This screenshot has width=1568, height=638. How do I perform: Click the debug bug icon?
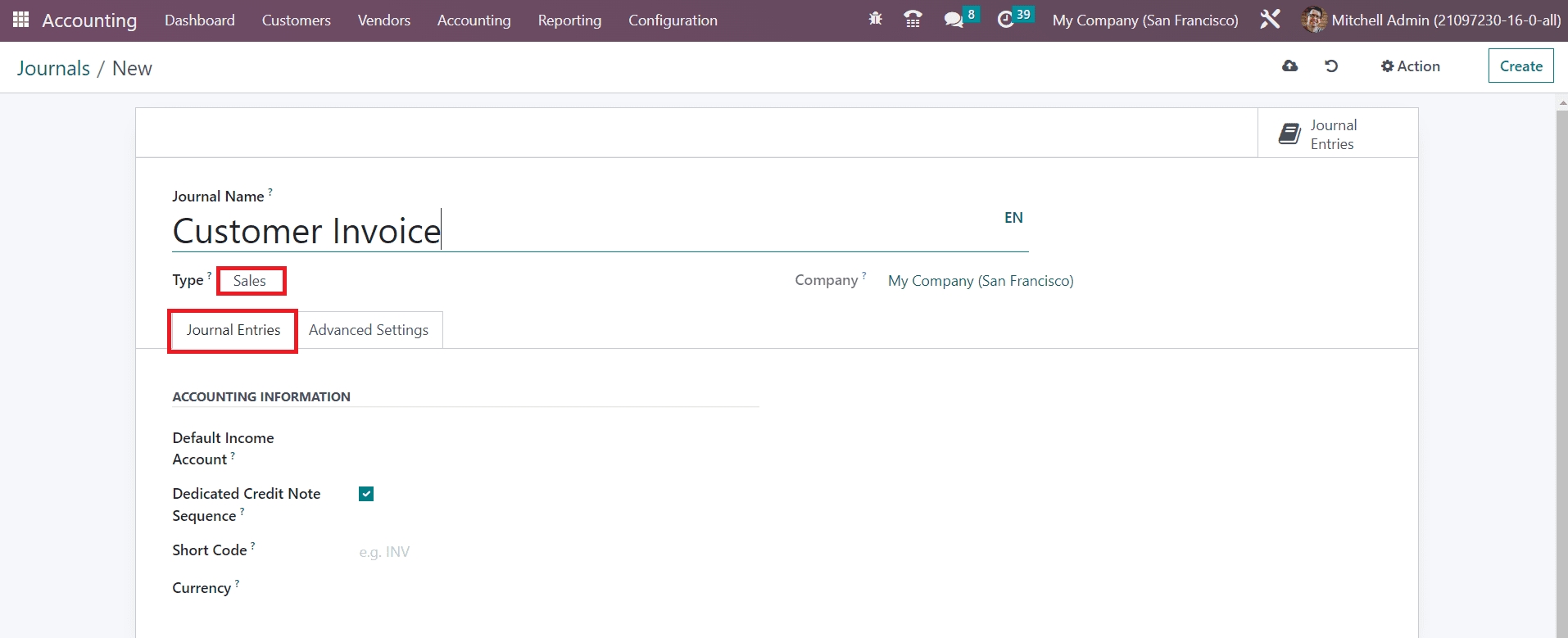click(875, 19)
